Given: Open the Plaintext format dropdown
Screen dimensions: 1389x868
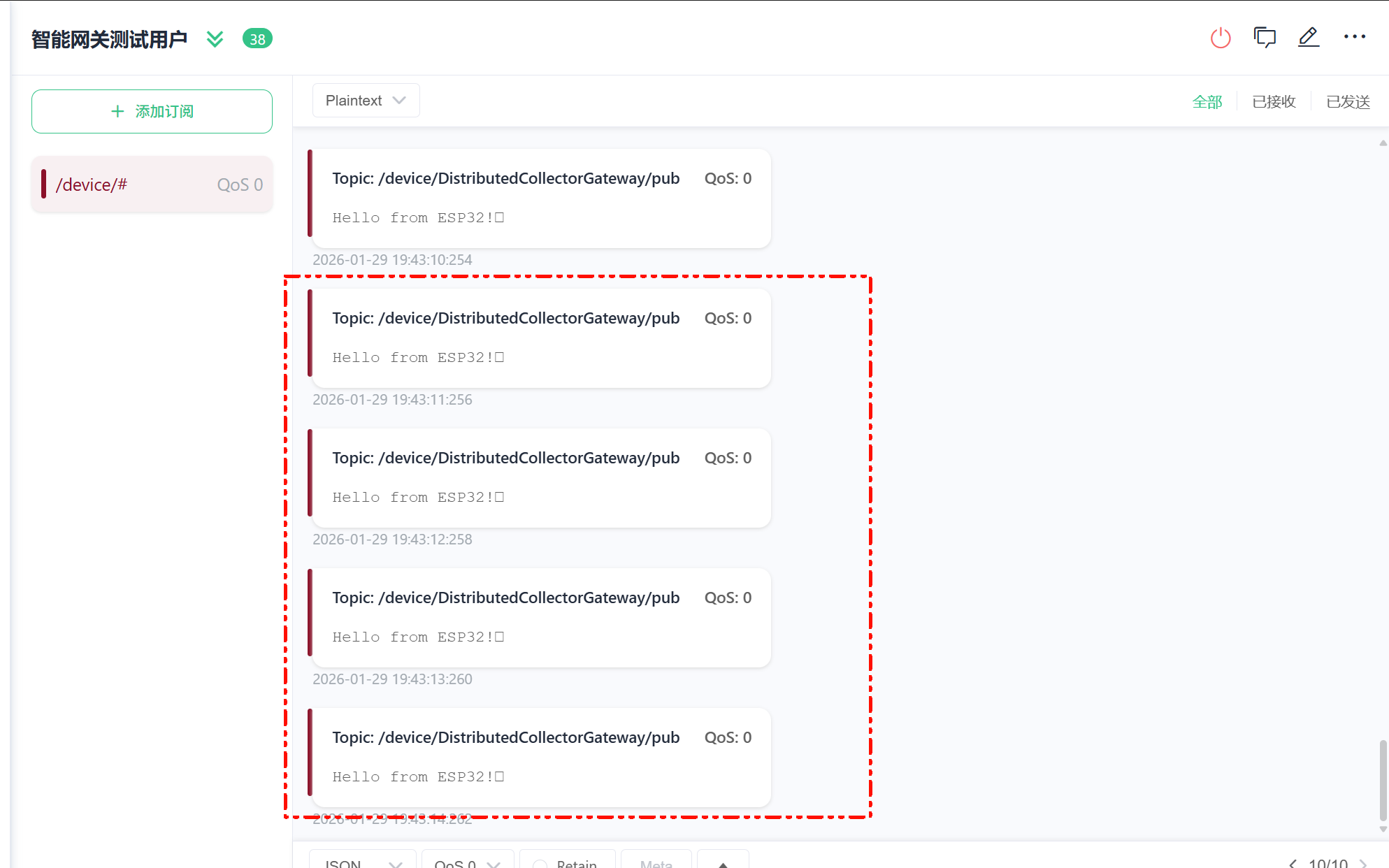Looking at the screenshot, I should click(x=366, y=101).
